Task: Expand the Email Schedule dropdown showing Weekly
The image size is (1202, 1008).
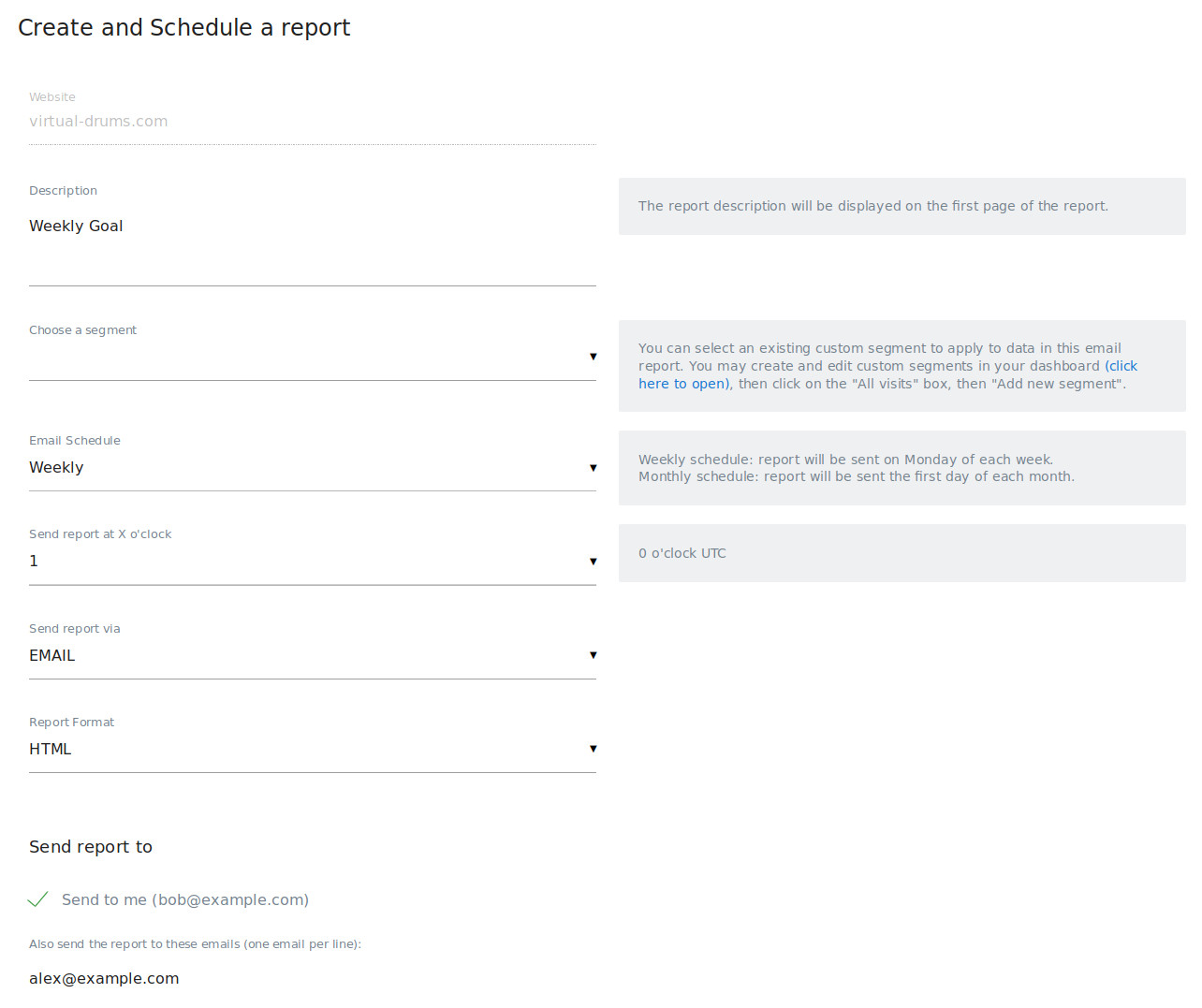Action: tap(312, 468)
